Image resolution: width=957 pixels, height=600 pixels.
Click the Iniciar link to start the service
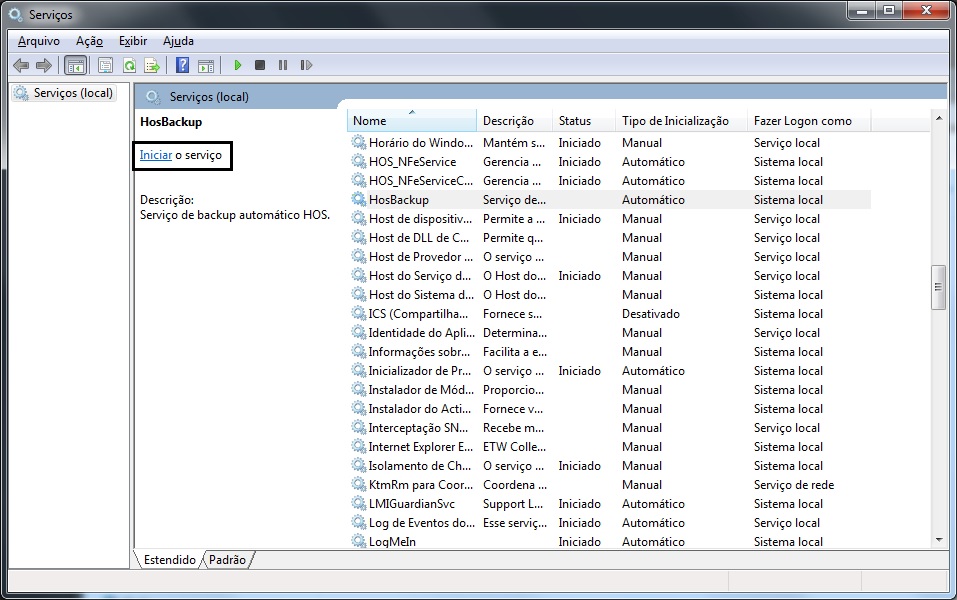[x=155, y=156]
